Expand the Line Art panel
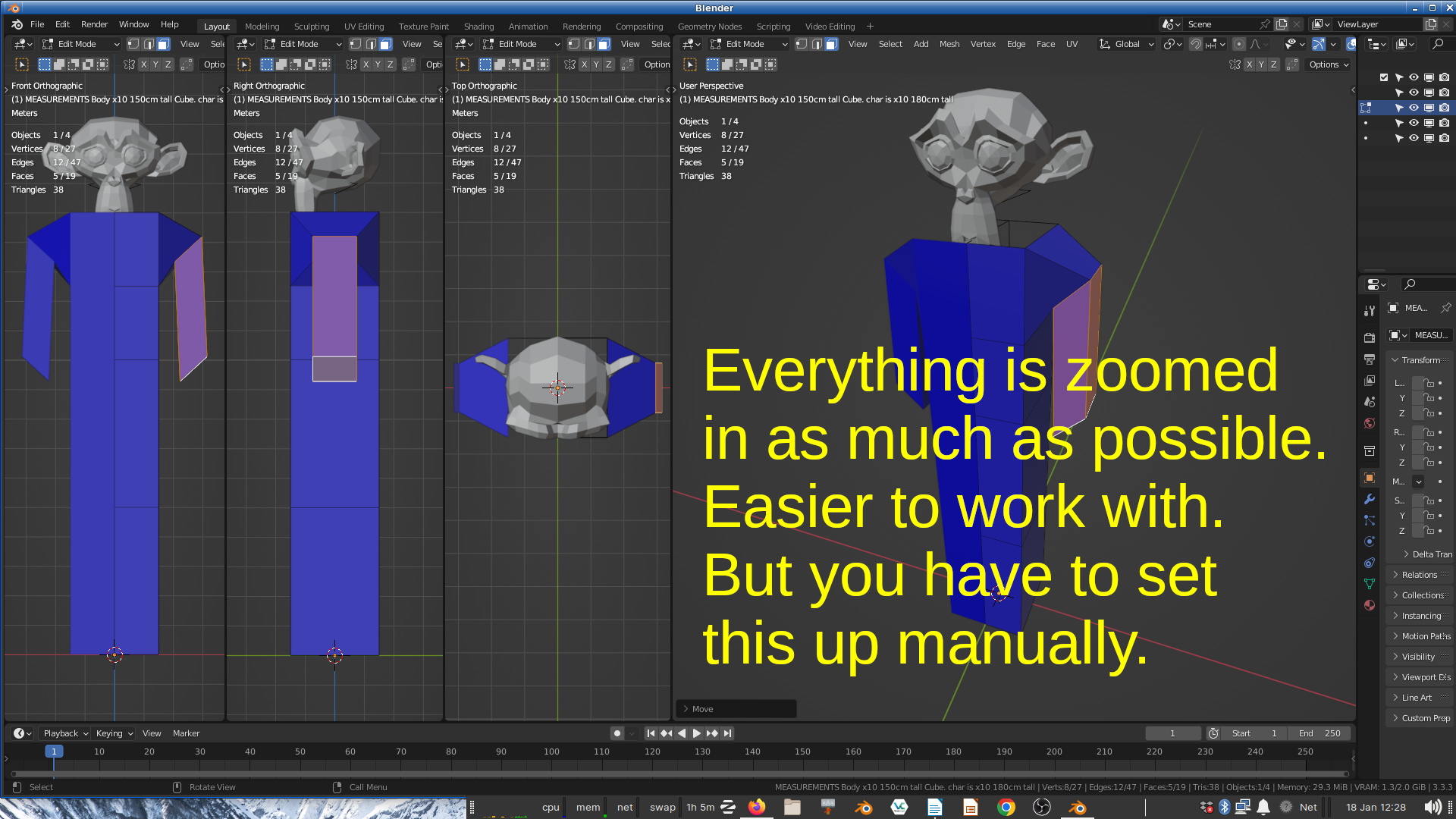The image size is (1456, 819). [x=1419, y=698]
